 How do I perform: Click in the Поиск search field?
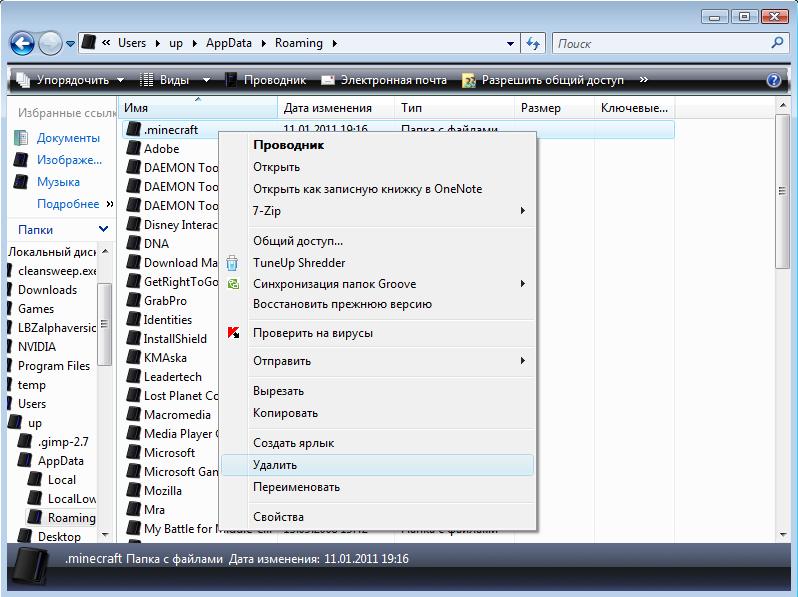pos(660,43)
